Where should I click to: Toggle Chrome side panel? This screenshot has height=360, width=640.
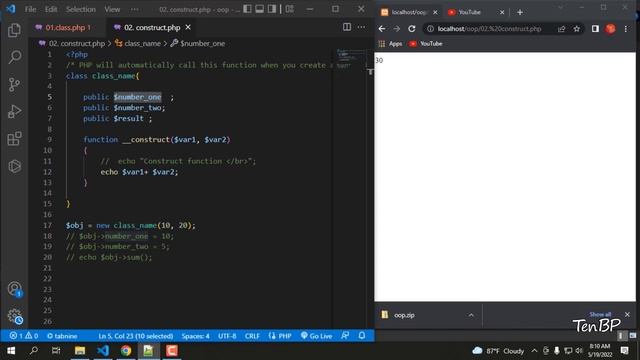[x=595, y=29]
